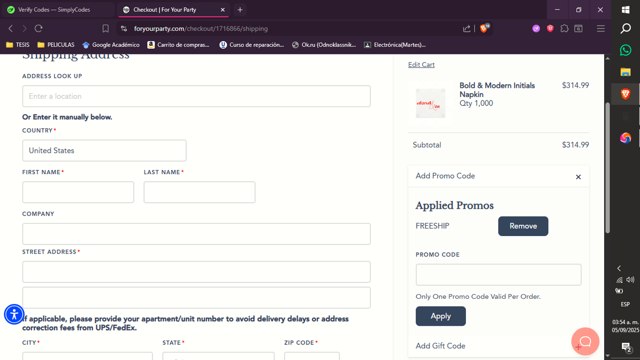Open the PELICULAS bookmarks folder
The image size is (640, 360).
point(56,45)
